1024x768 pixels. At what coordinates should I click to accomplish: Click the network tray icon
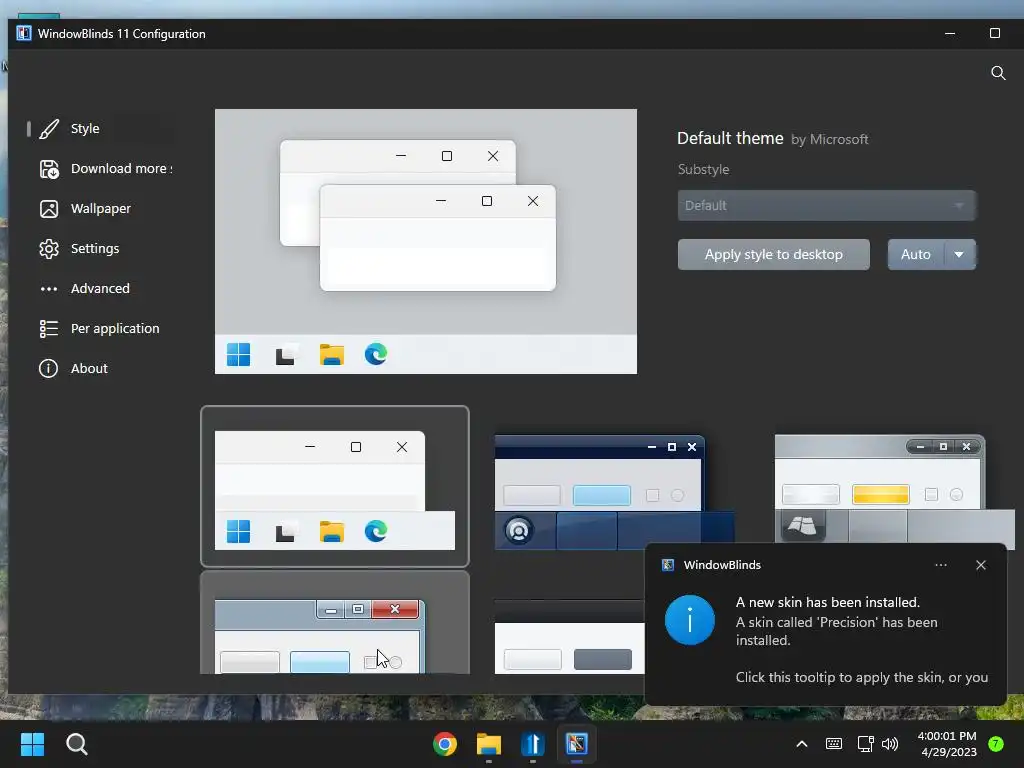(x=865, y=744)
